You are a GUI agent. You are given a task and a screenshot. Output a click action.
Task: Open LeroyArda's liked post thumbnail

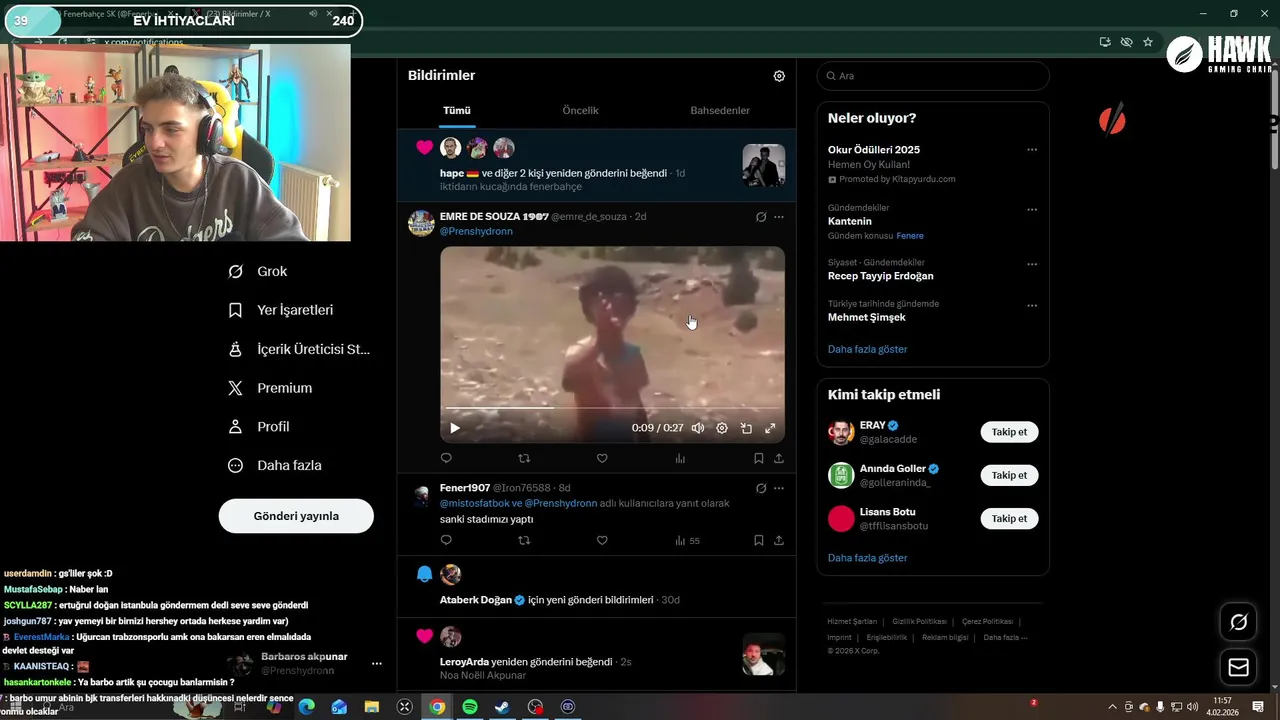click(x=763, y=654)
